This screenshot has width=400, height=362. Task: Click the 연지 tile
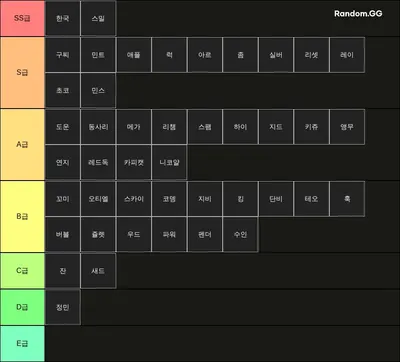click(63, 162)
